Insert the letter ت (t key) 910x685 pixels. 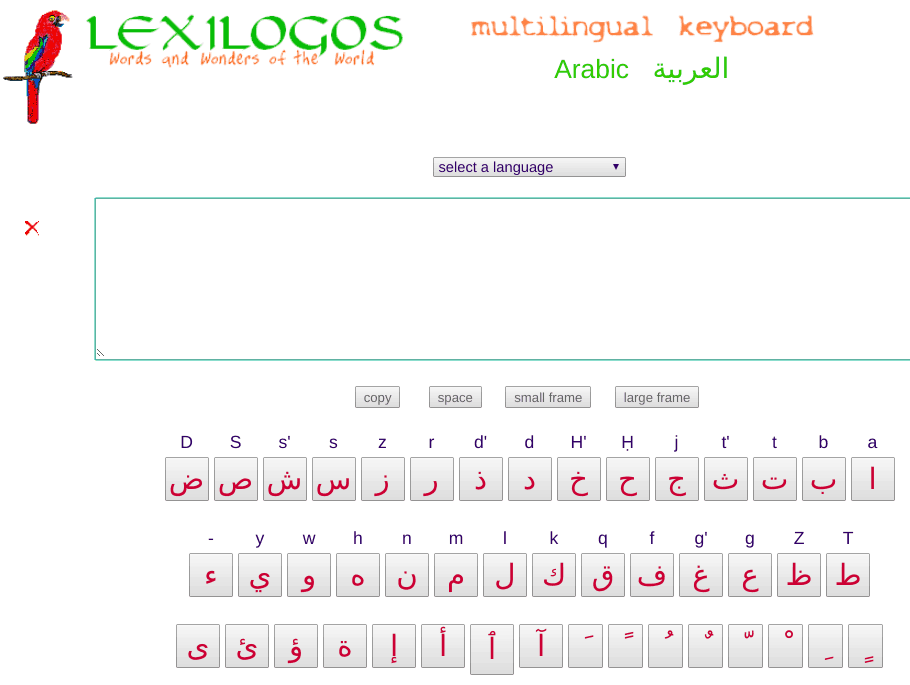click(x=775, y=479)
